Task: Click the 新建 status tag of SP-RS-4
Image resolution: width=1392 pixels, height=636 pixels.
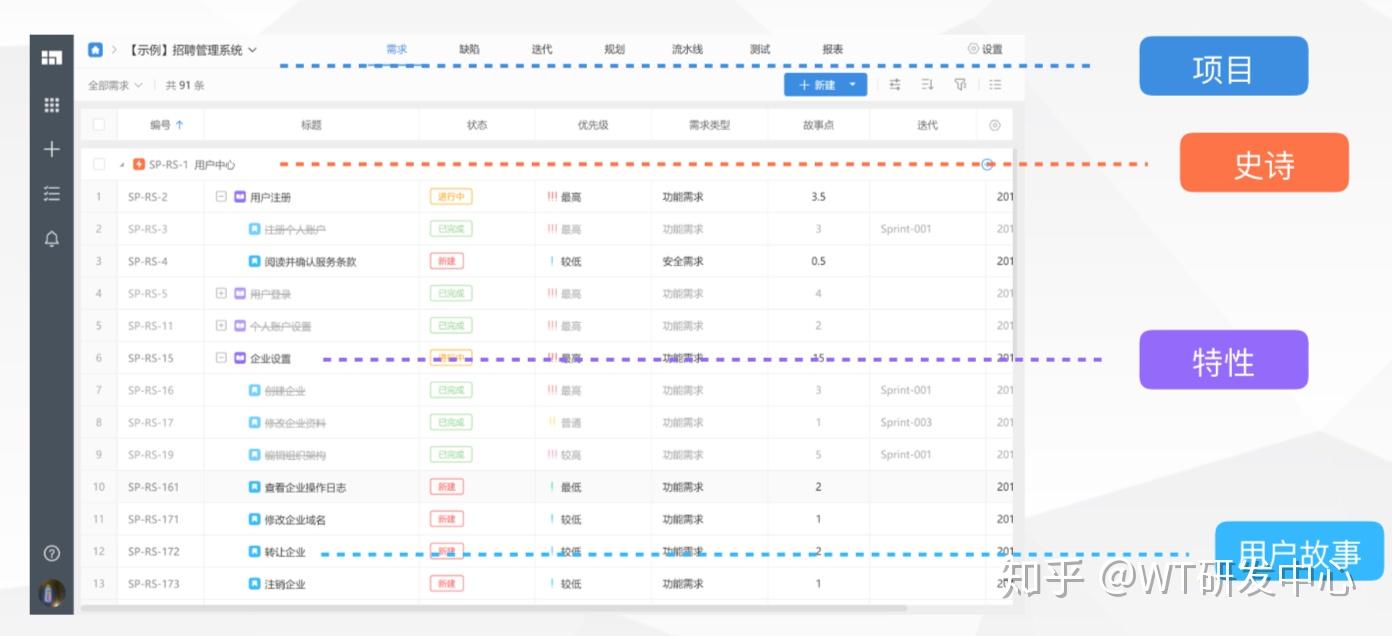Action: (x=447, y=261)
